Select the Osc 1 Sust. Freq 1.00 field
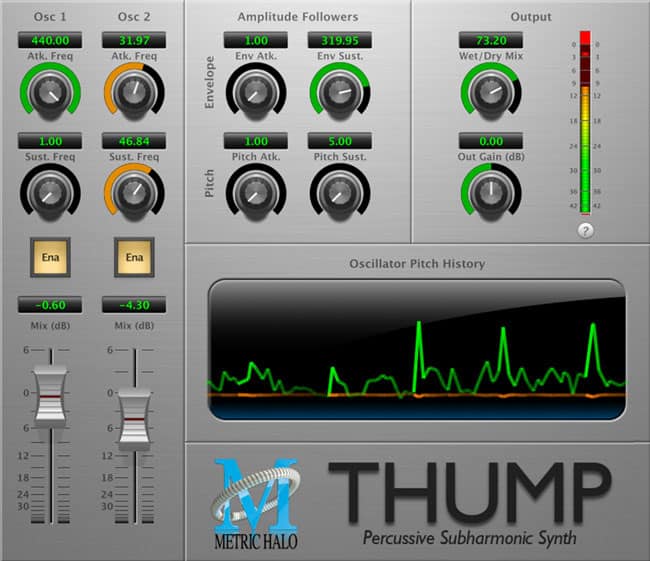650x561 pixels. (50, 141)
